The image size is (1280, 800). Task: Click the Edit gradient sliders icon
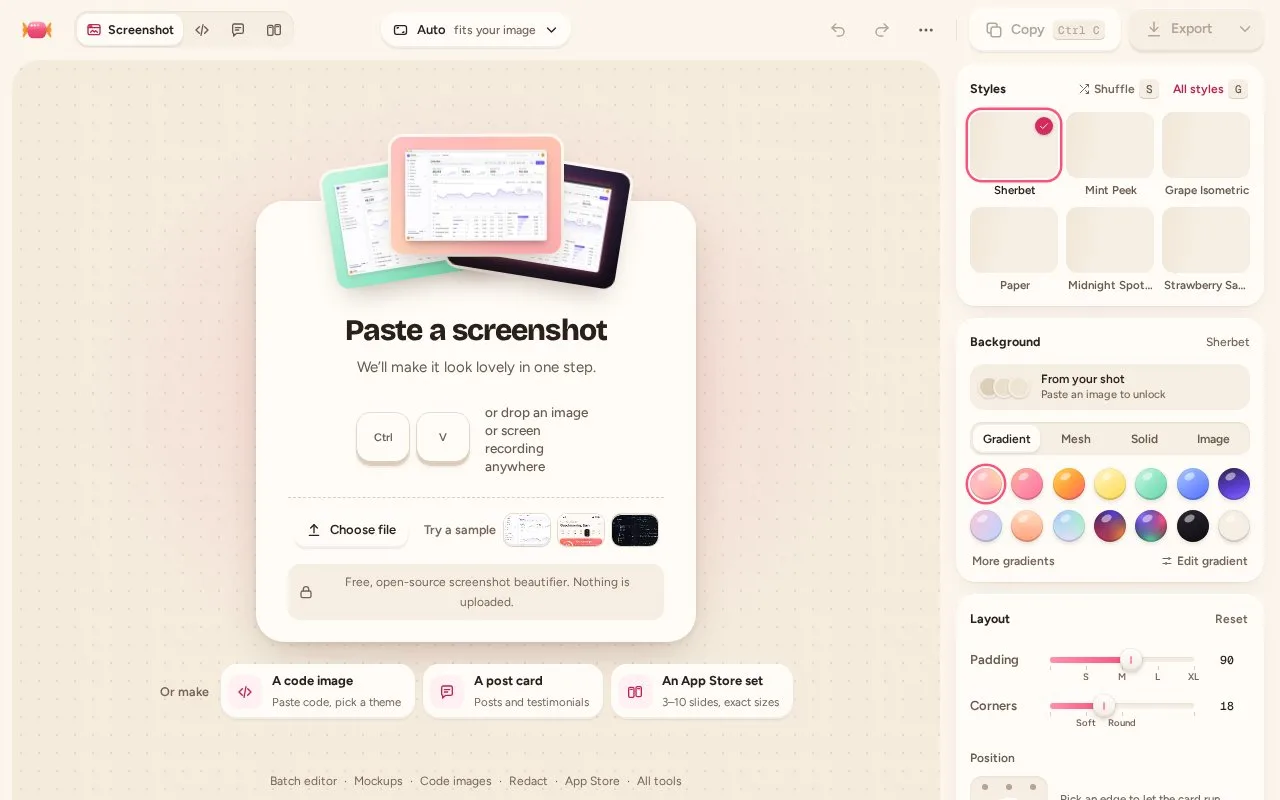pyautogui.click(x=1167, y=561)
